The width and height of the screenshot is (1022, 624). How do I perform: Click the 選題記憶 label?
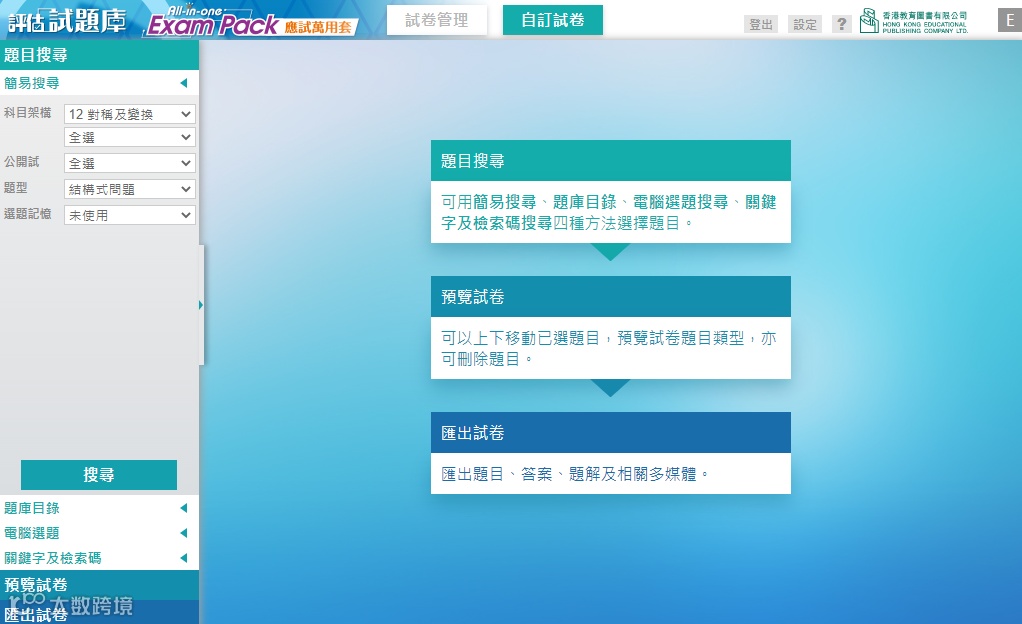[x=27, y=214]
